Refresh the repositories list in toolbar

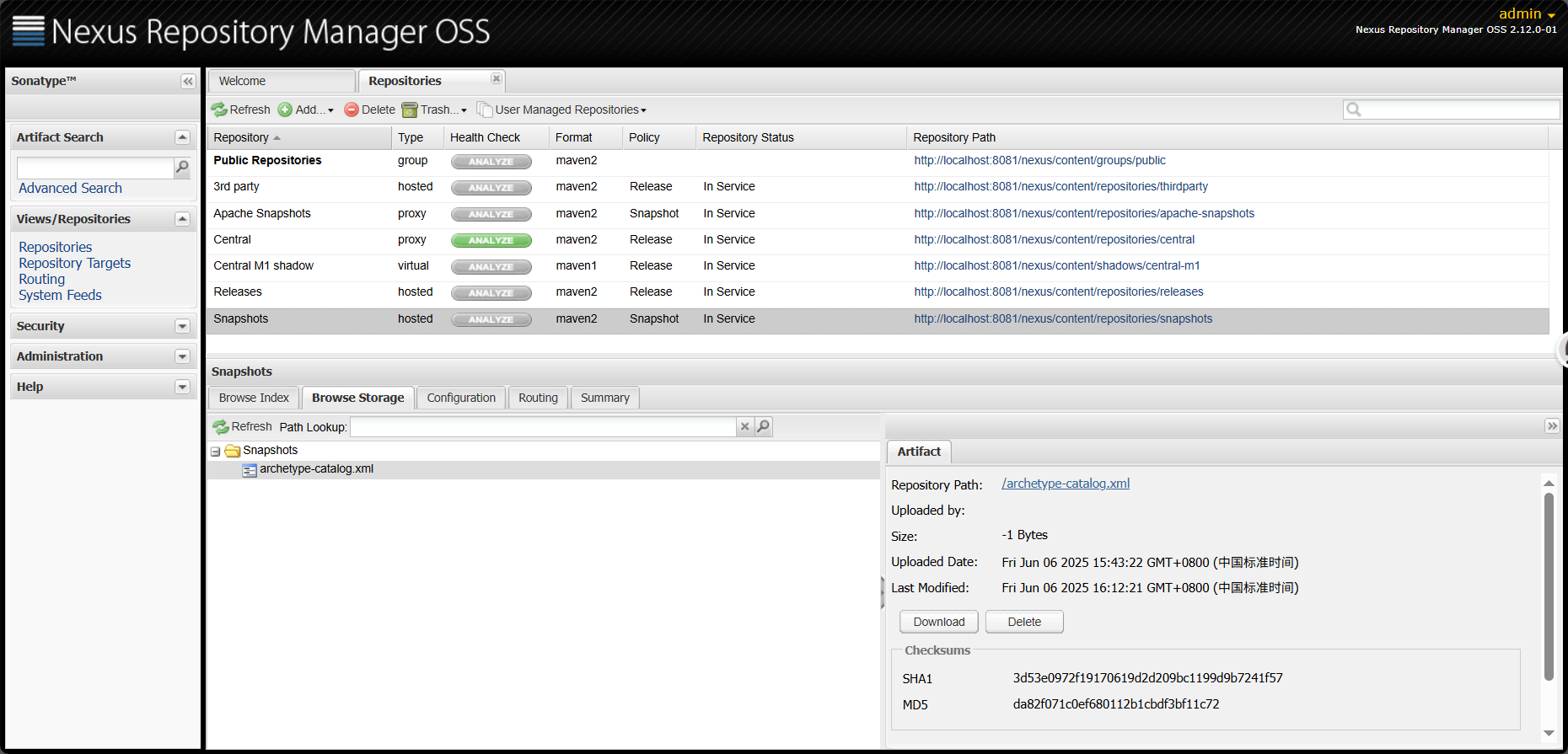(241, 110)
